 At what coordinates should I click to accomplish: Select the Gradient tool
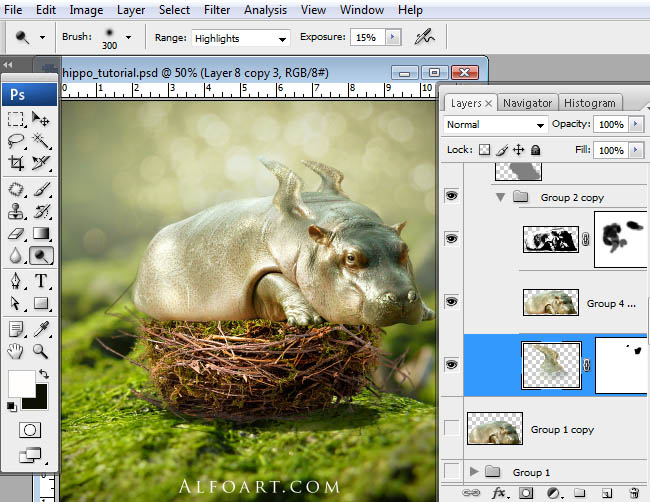(x=41, y=233)
